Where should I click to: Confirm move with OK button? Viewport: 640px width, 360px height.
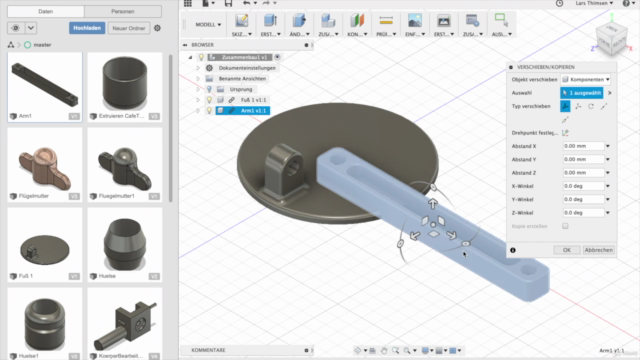[567, 250]
